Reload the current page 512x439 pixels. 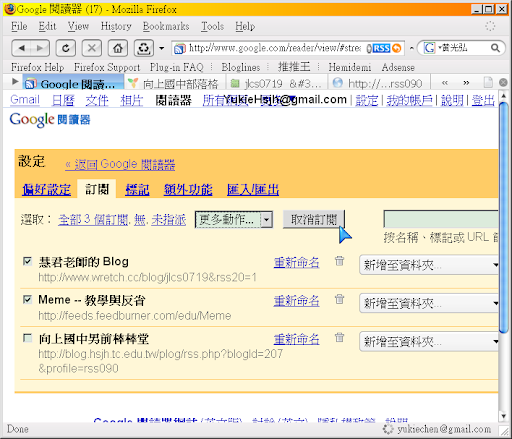point(66,48)
